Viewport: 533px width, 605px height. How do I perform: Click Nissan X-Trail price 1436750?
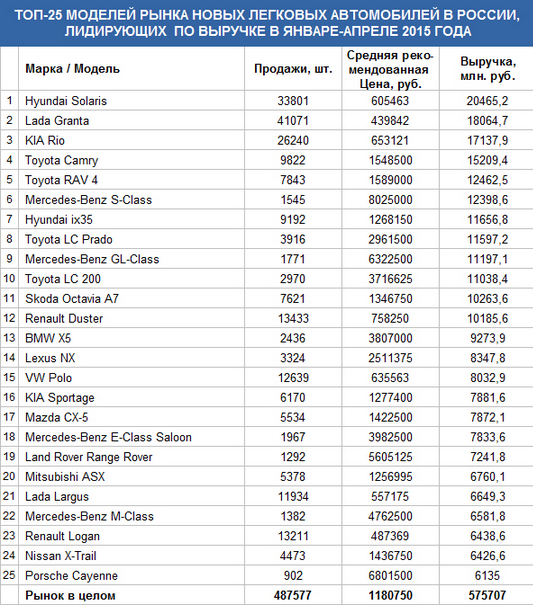click(390, 556)
